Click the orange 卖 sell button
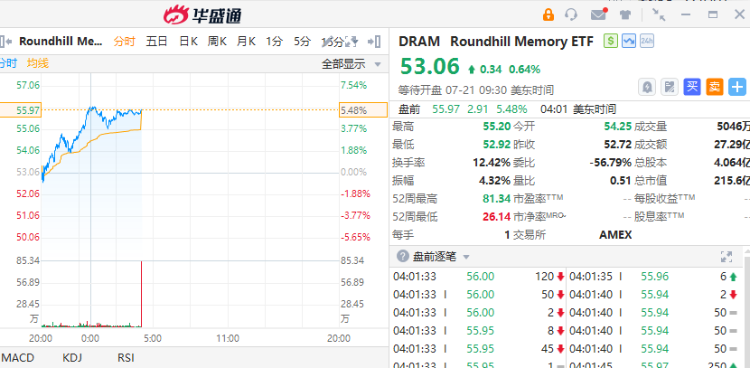Viewport: 750px width, 368px height. click(715, 87)
